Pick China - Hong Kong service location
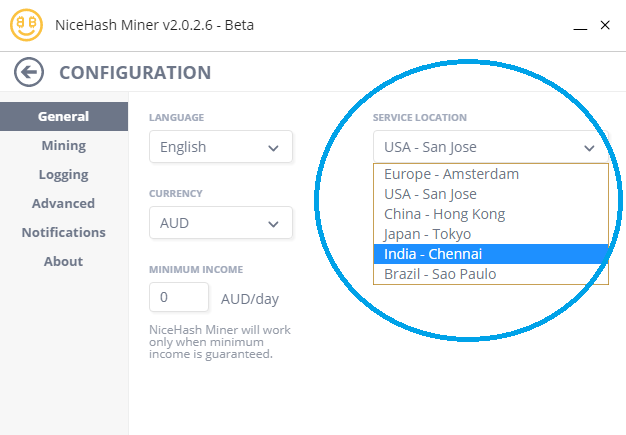 tap(491, 214)
